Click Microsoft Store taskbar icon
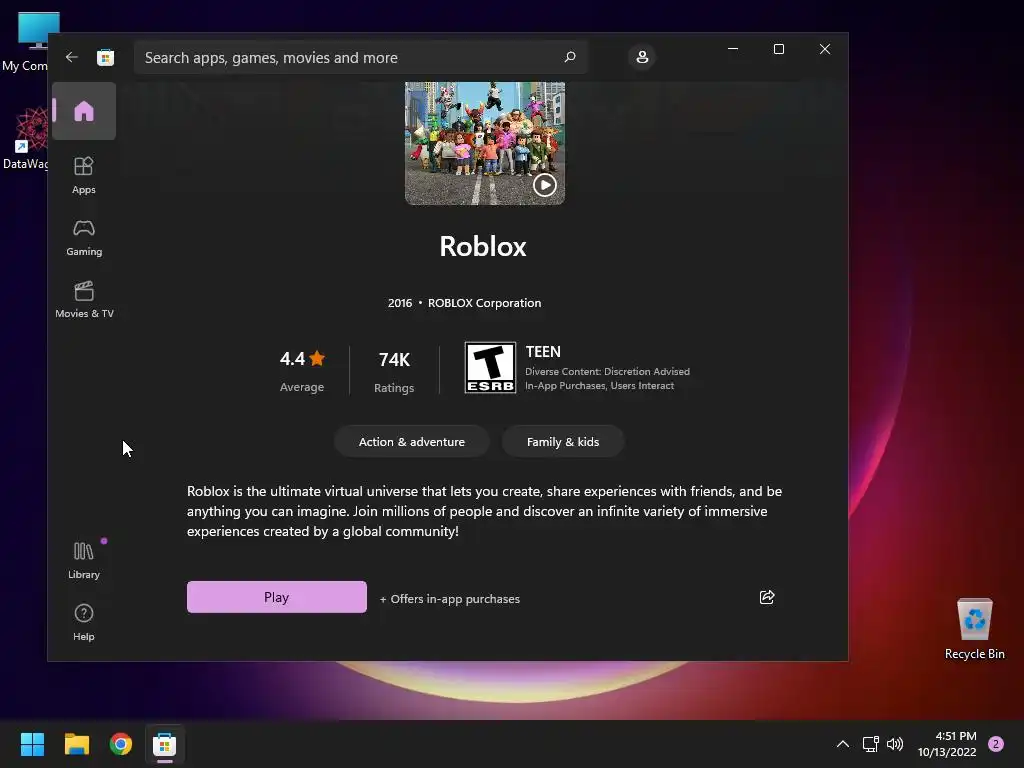Screen dimensions: 1024x768 (165, 744)
